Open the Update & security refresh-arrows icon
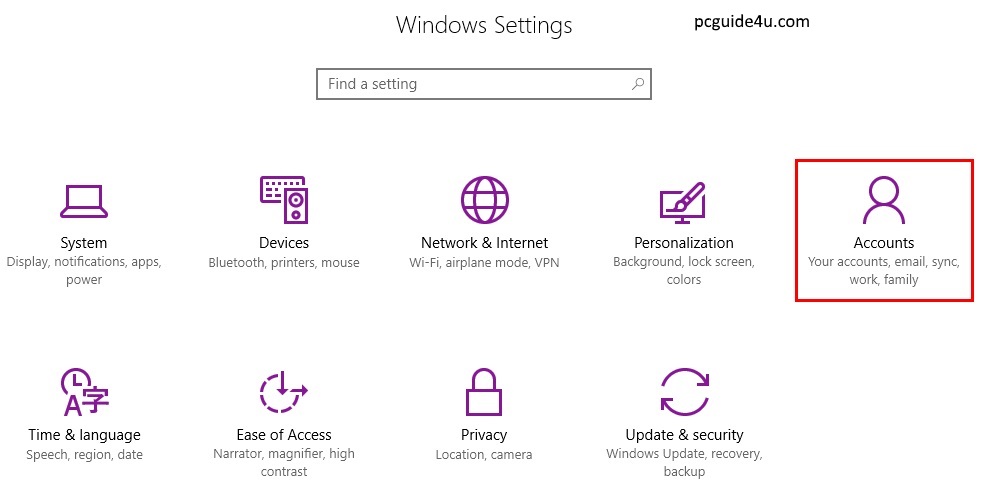The width and height of the screenshot is (983, 488). point(684,392)
